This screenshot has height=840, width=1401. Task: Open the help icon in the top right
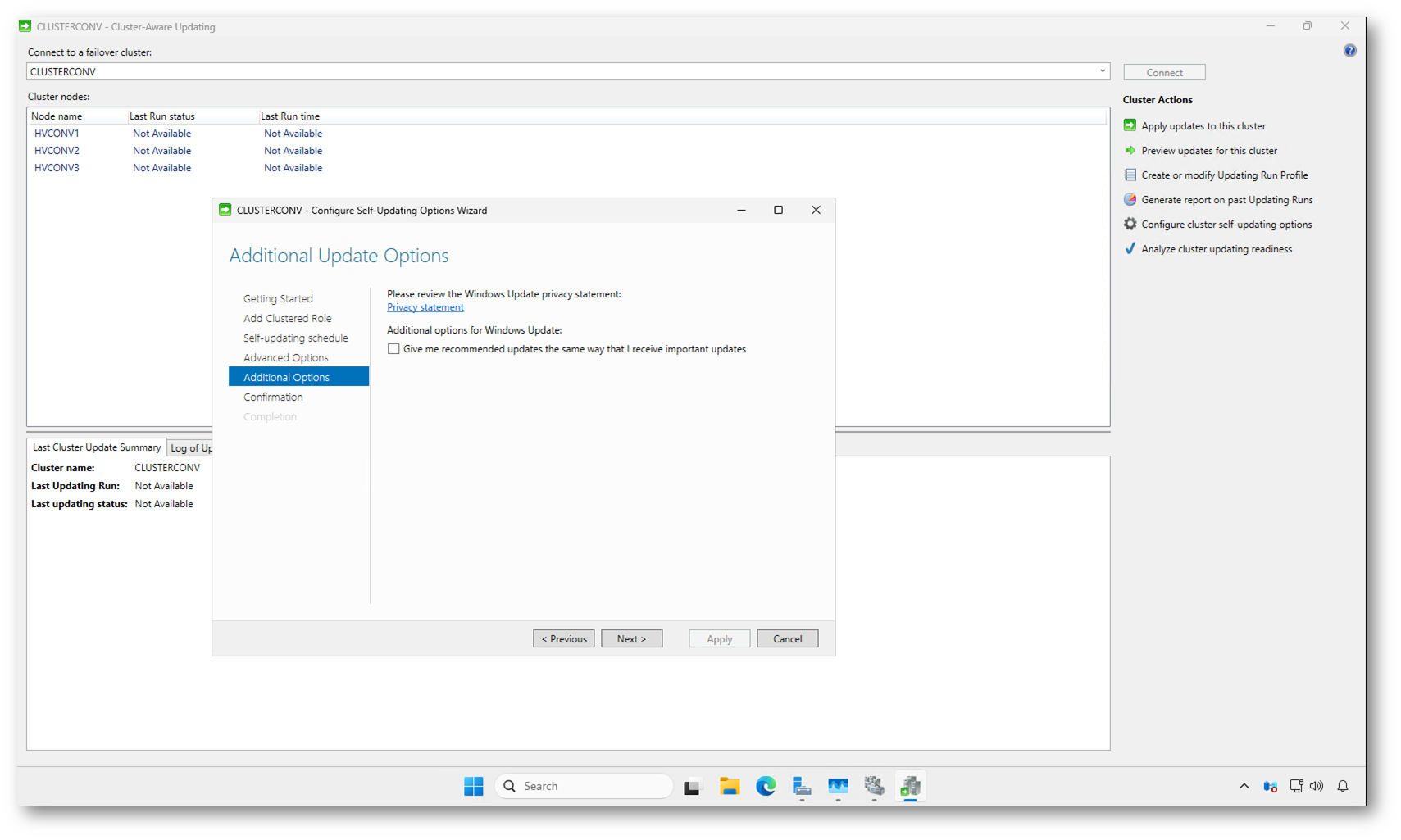coord(1349,51)
